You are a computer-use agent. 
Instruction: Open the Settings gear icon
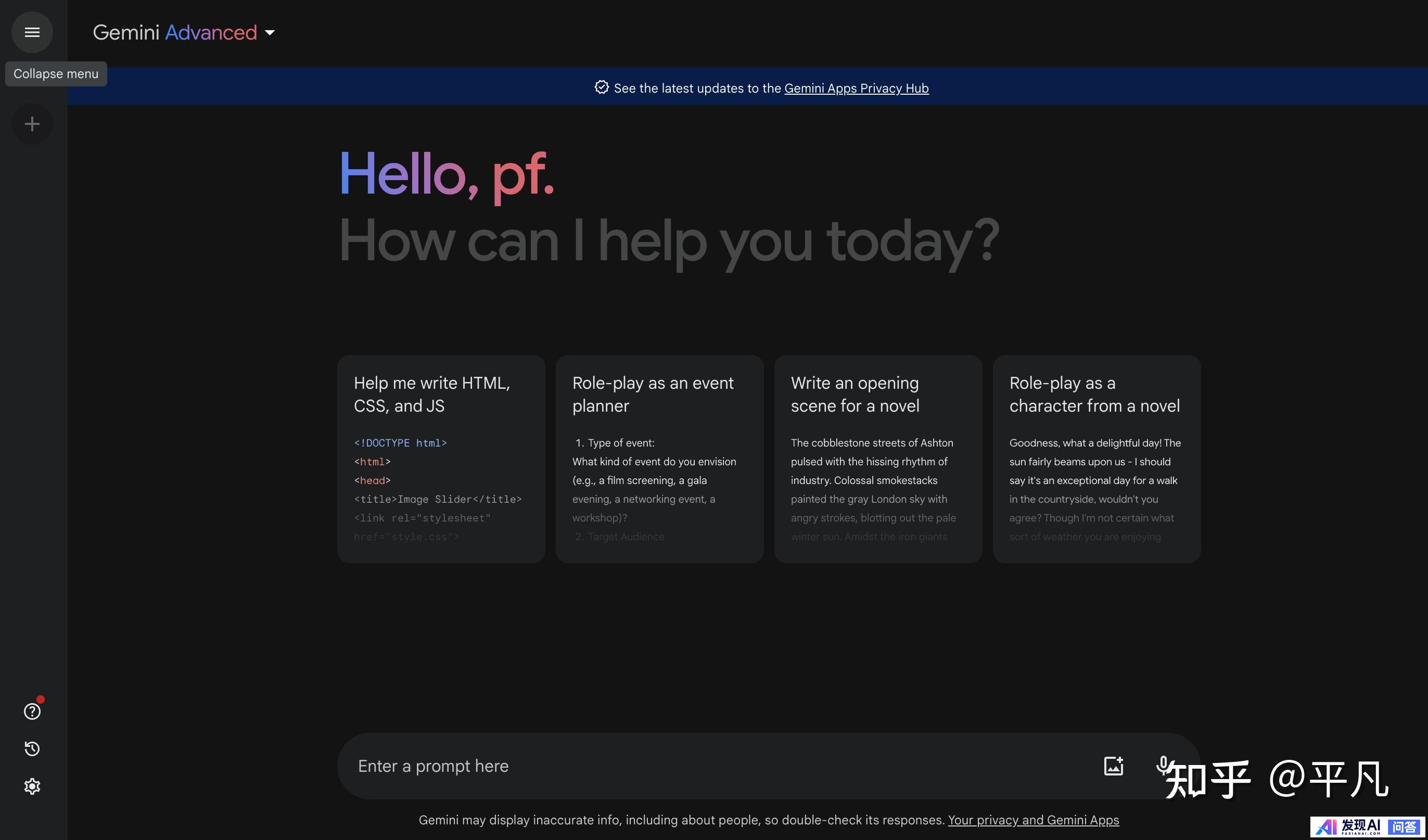tap(32, 786)
